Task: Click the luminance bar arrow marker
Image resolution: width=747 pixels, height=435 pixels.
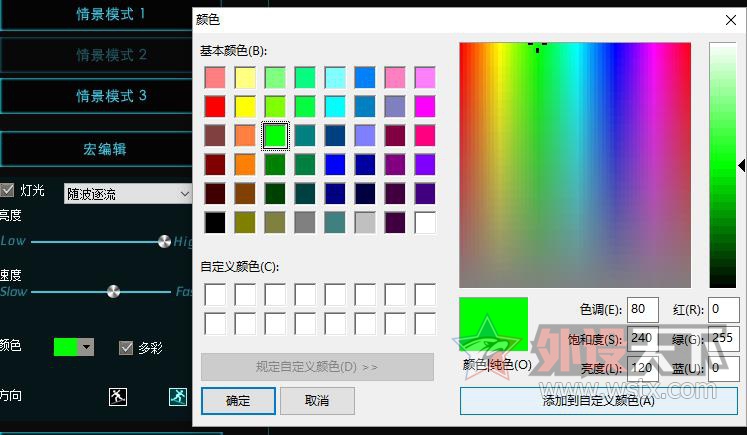Action: tap(741, 165)
